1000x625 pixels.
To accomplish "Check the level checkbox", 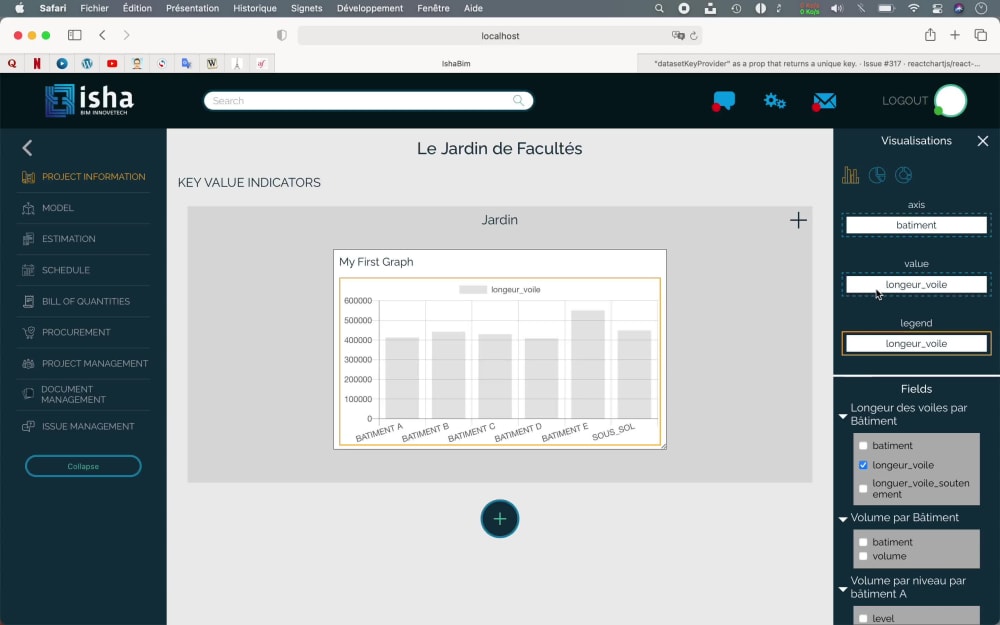I will coord(863,618).
